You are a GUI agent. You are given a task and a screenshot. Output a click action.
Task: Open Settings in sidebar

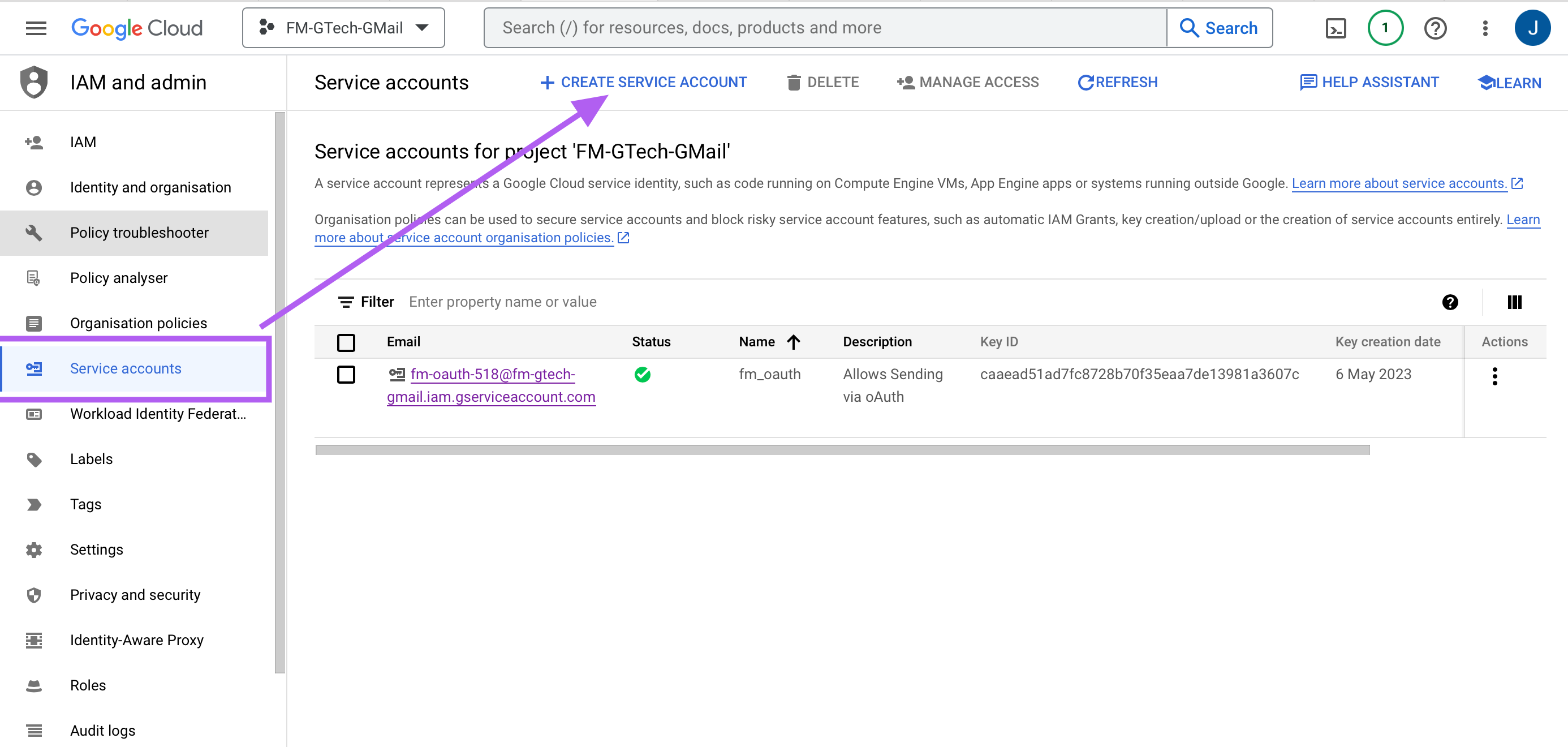pyautogui.click(x=134, y=549)
